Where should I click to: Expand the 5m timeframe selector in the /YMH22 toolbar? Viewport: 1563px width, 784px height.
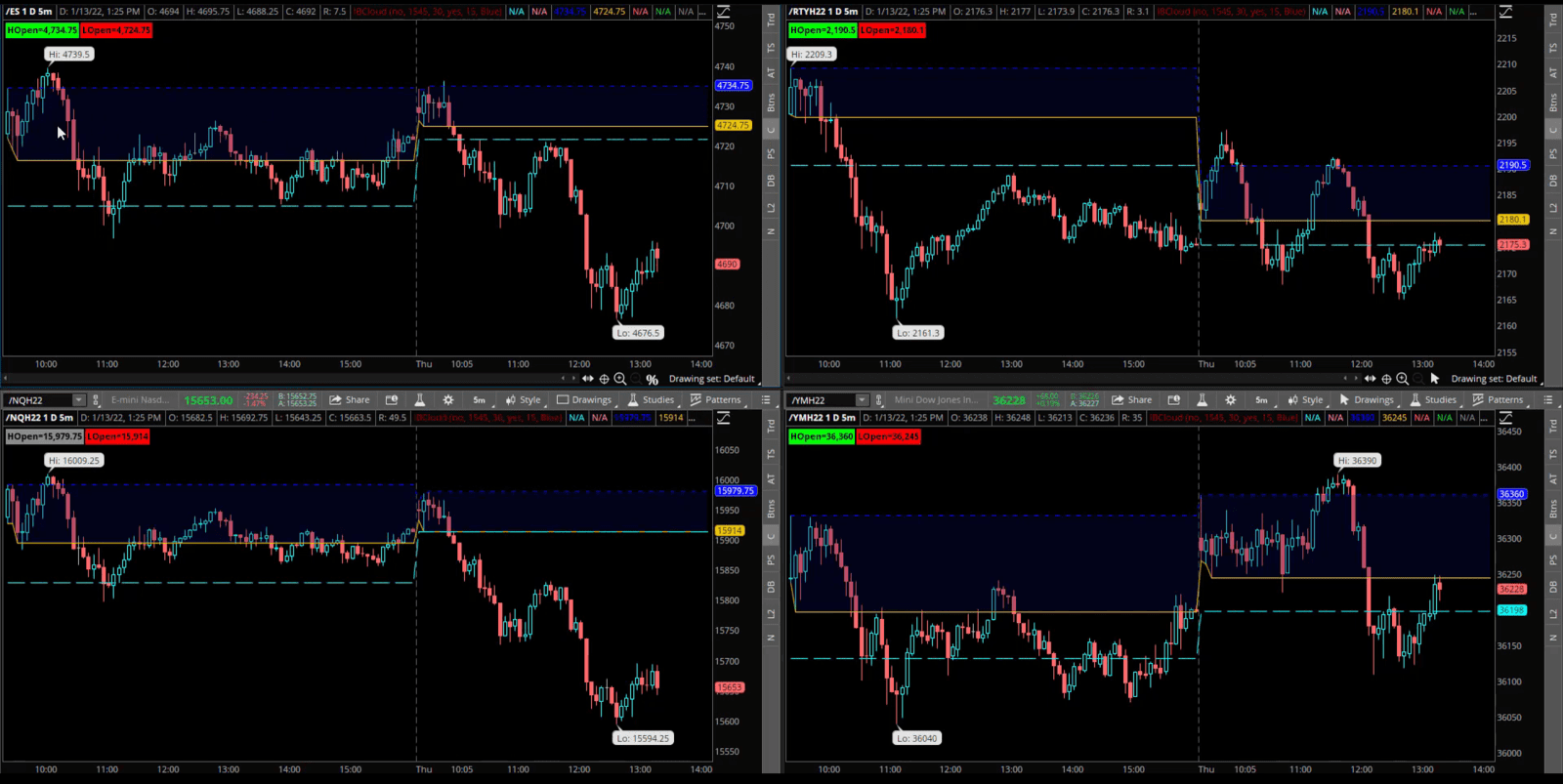pyautogui.click(x=1261, y=400)
